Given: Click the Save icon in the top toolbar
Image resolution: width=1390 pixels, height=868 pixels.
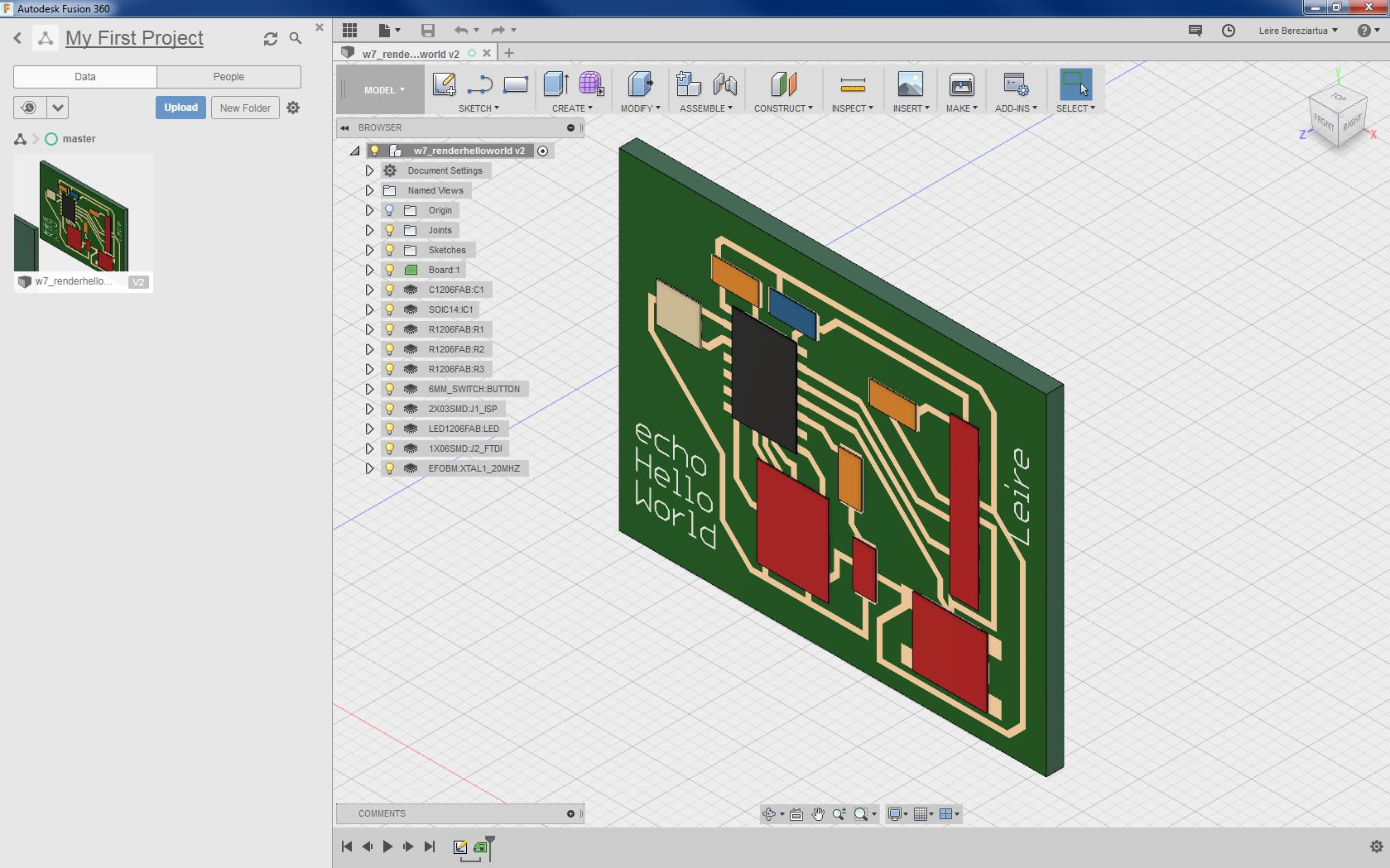Looking at the screenshot, I should (x=427, y=31).
